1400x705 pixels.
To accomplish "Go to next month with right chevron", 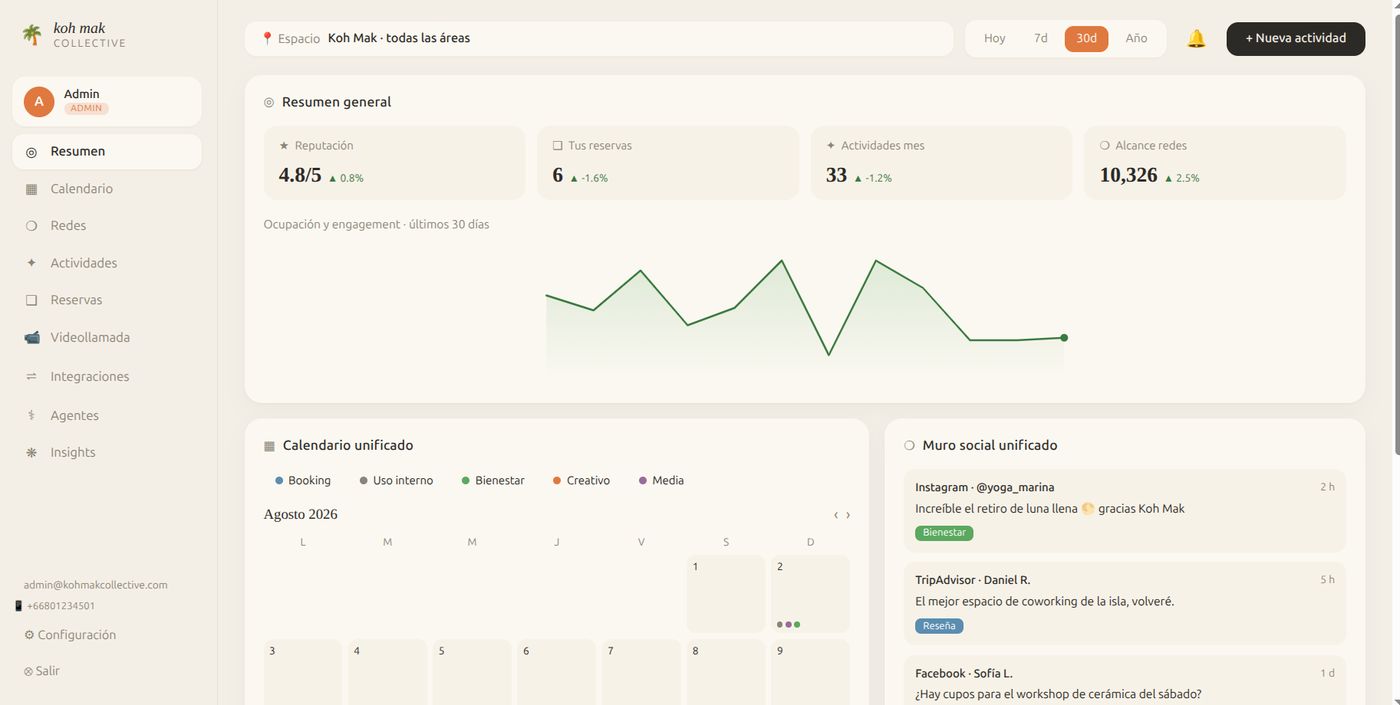I will pos(848,515).
